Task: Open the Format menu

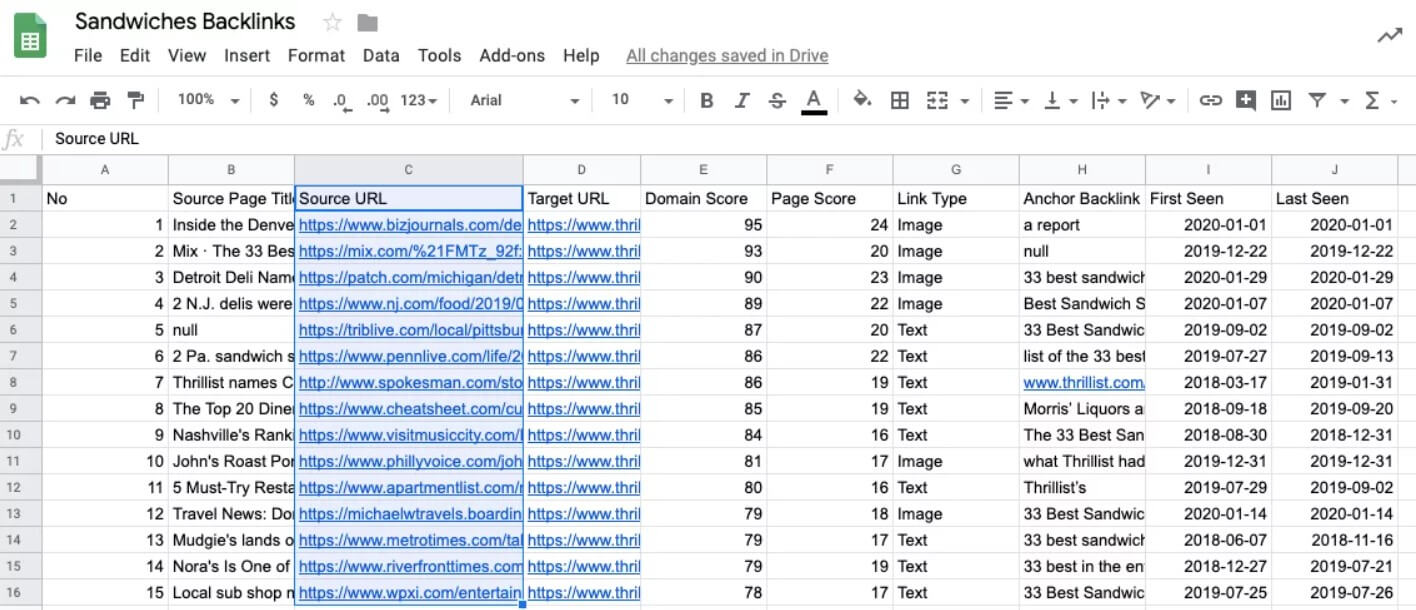Action: 316,56
